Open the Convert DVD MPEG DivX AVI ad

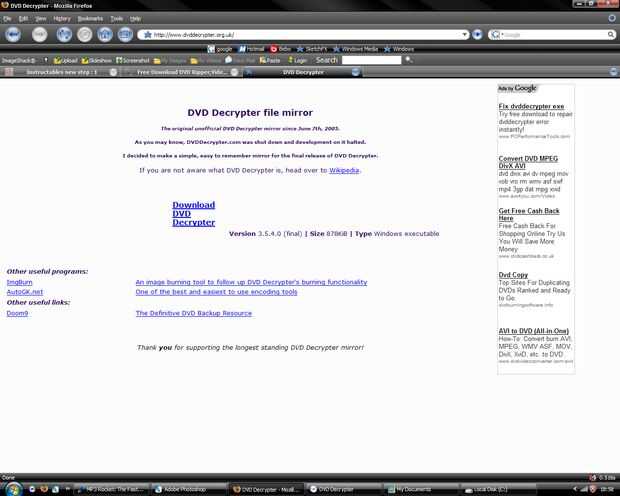[528, 162]
